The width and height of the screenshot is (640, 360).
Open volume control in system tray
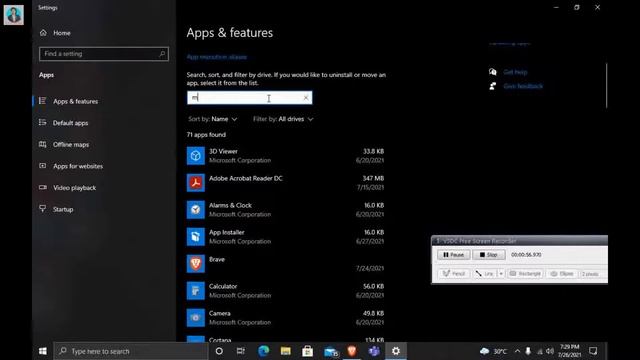coord(550,351)
